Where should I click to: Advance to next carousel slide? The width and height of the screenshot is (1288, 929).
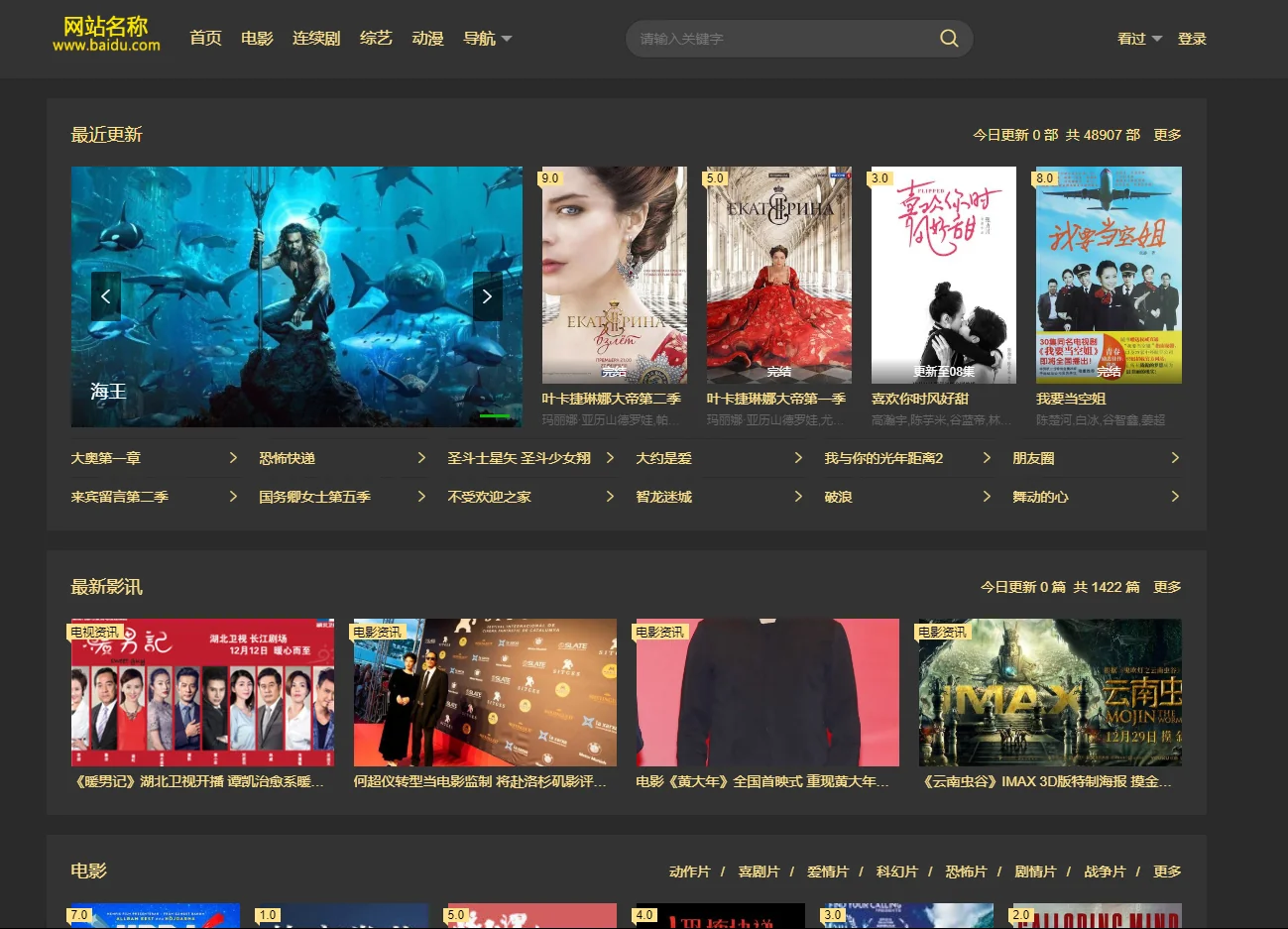[487, 296]
